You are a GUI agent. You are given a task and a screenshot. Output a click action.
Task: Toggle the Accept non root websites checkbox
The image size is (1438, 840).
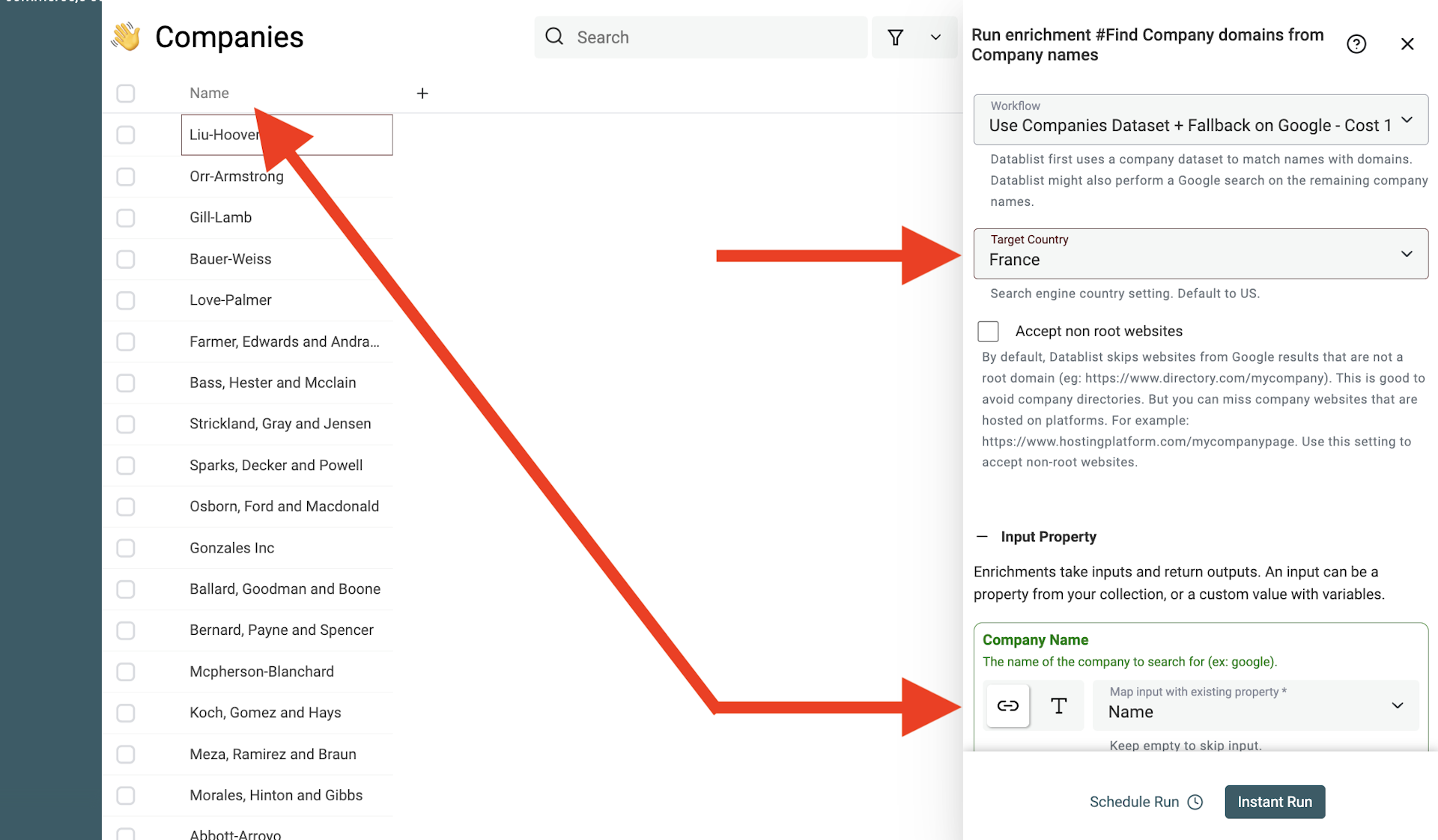(989, 330)
